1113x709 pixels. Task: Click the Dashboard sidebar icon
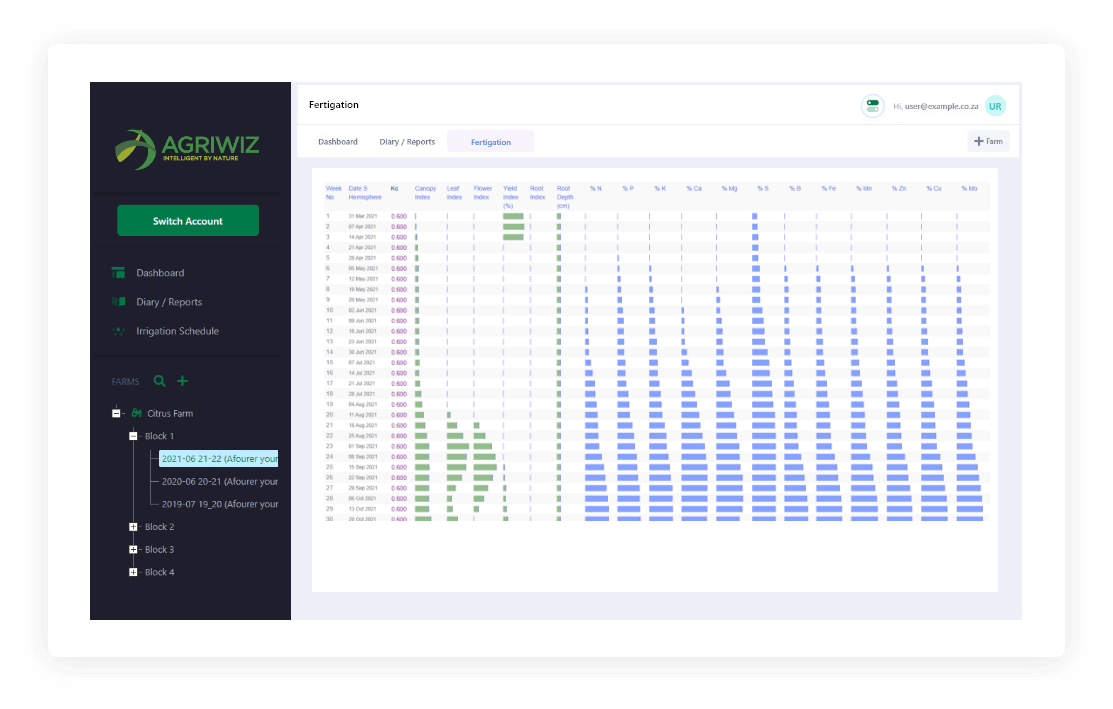[x=118, y=273]
